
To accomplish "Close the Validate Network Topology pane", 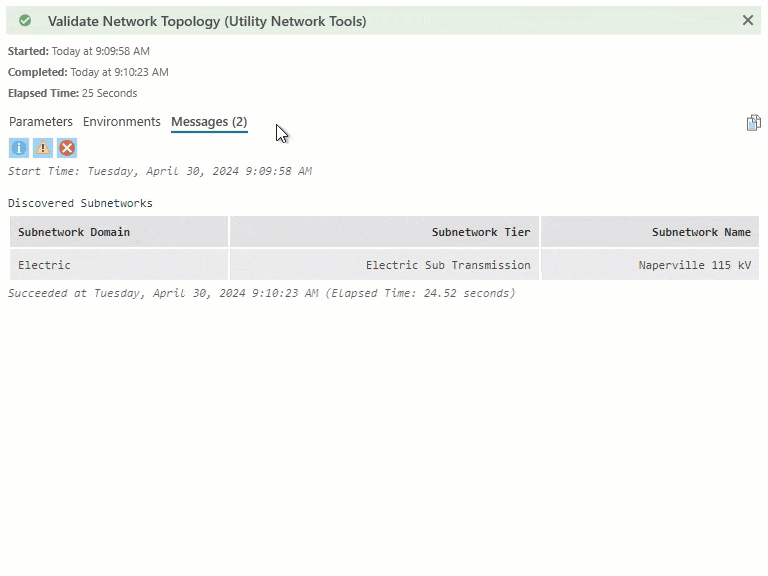I will pyautogui.click(x=748, y=21).
